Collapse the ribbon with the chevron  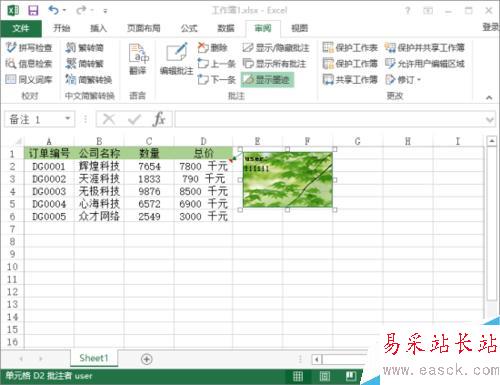(489, 97)
